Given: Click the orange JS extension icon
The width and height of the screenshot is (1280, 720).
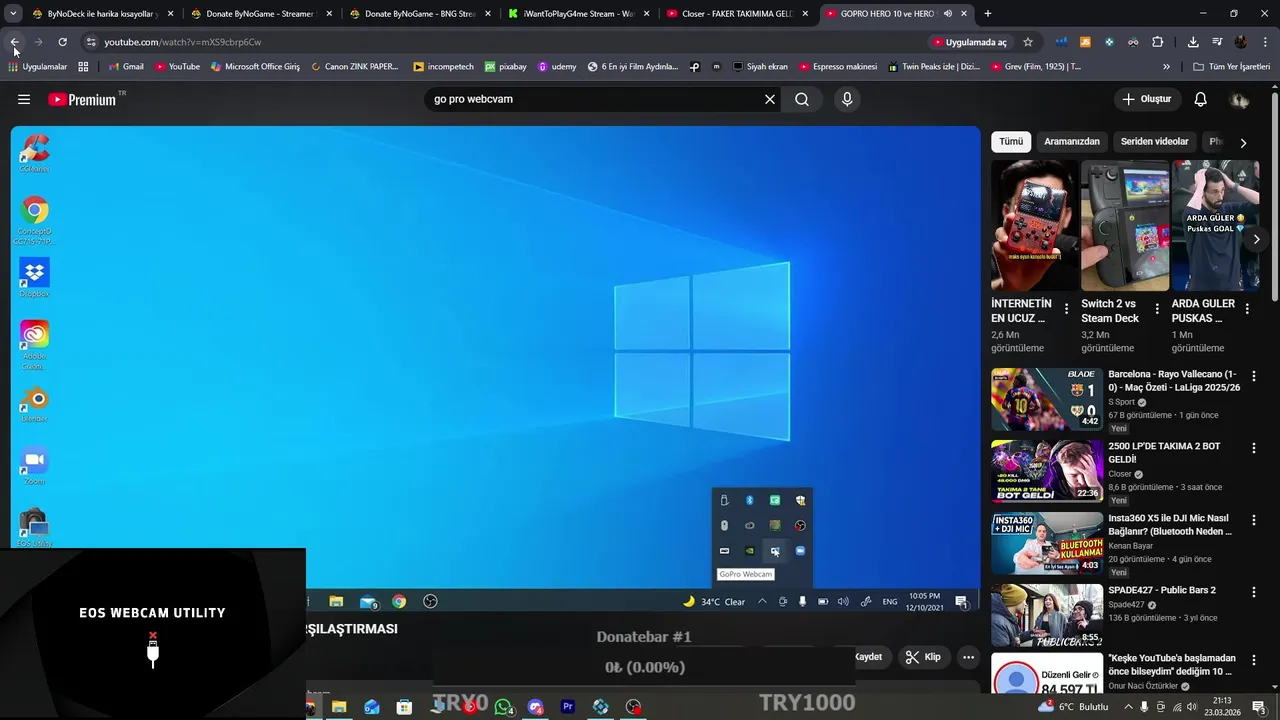Looking at the screenshot, I should click(1085, 42).
